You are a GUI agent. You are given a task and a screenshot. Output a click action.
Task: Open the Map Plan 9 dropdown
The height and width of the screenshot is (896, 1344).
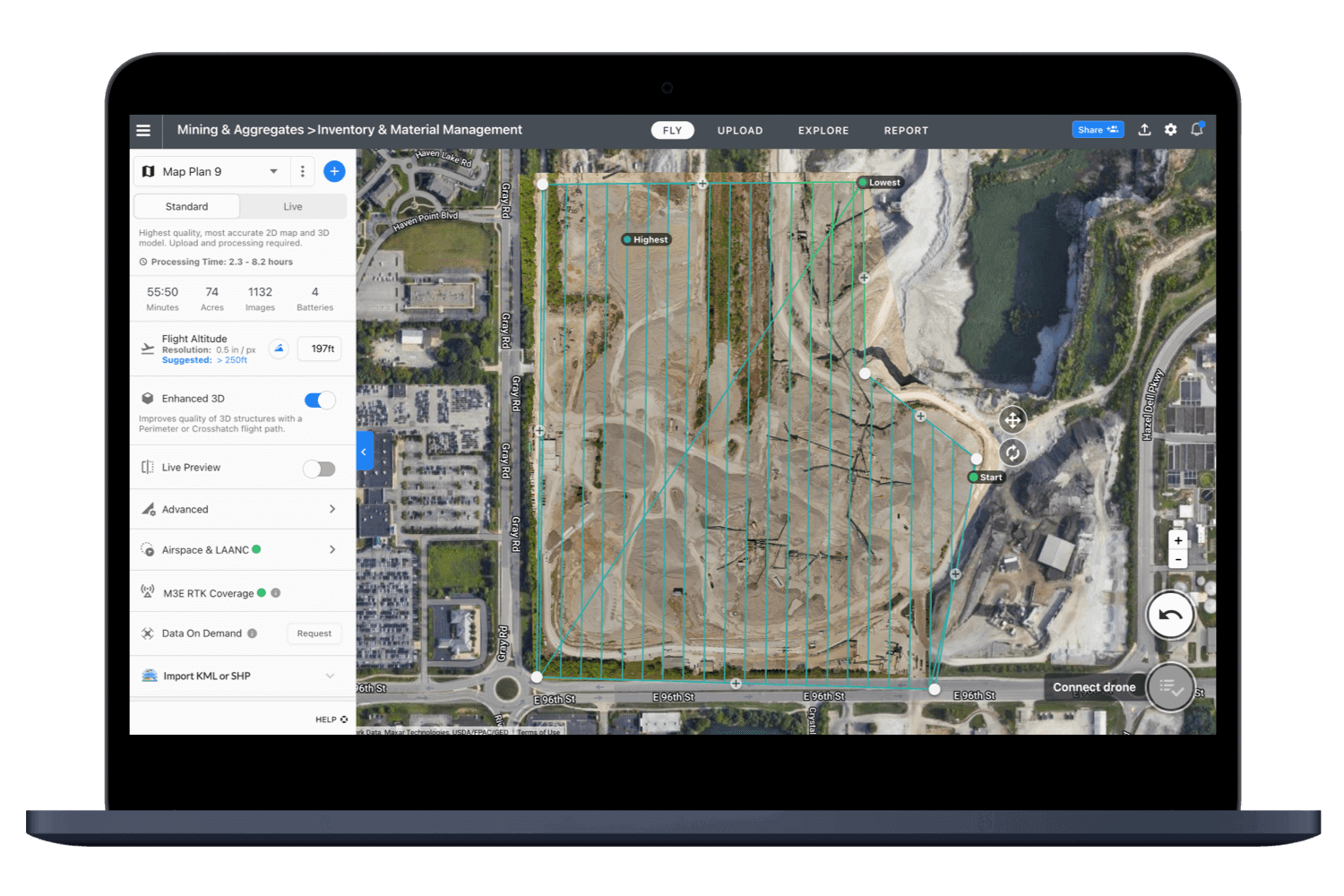[x=215, y=171]
